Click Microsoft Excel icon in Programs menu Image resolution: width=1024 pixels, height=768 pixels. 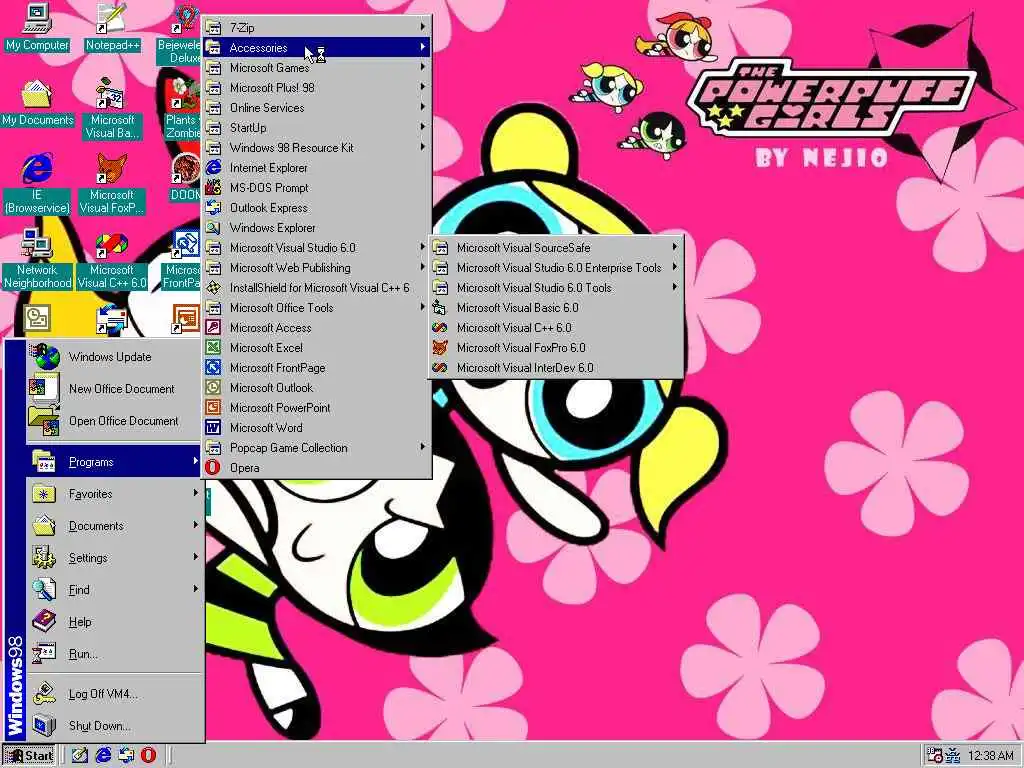[x=213, y=347]
